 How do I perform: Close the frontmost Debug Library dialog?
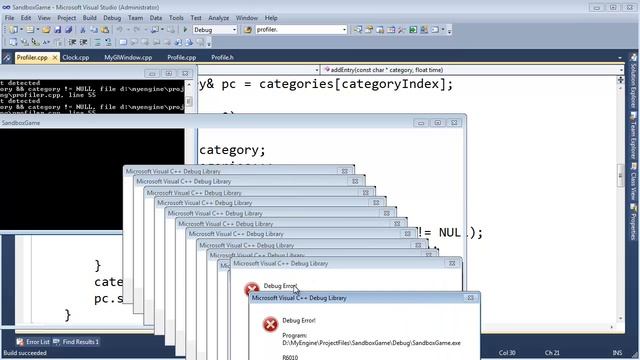[x=471, y=298]
